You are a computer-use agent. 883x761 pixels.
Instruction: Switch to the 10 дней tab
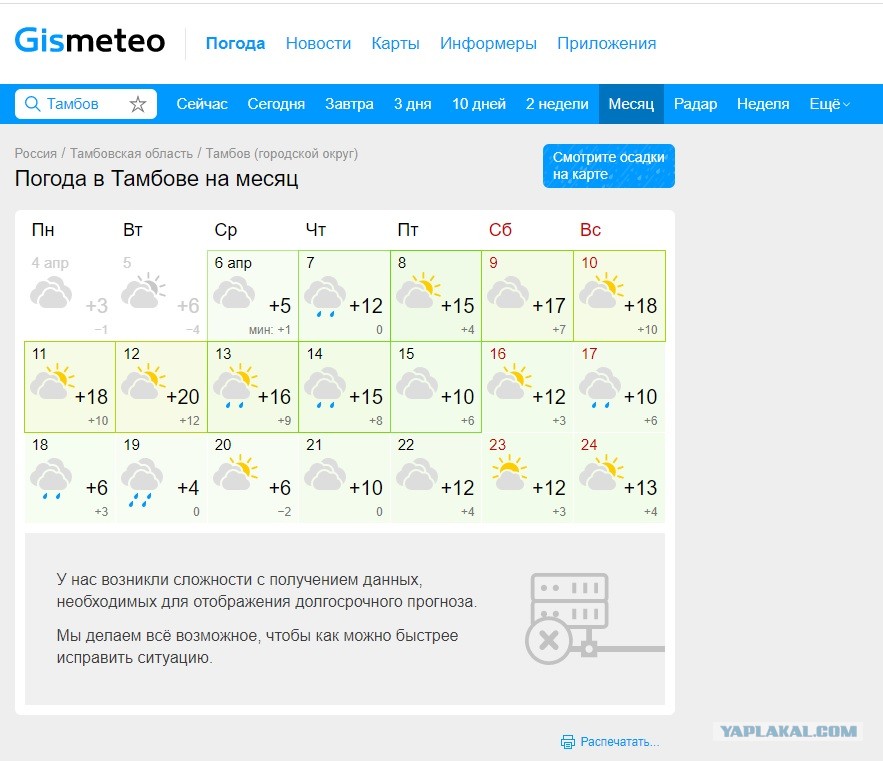[x=479, y=104]
